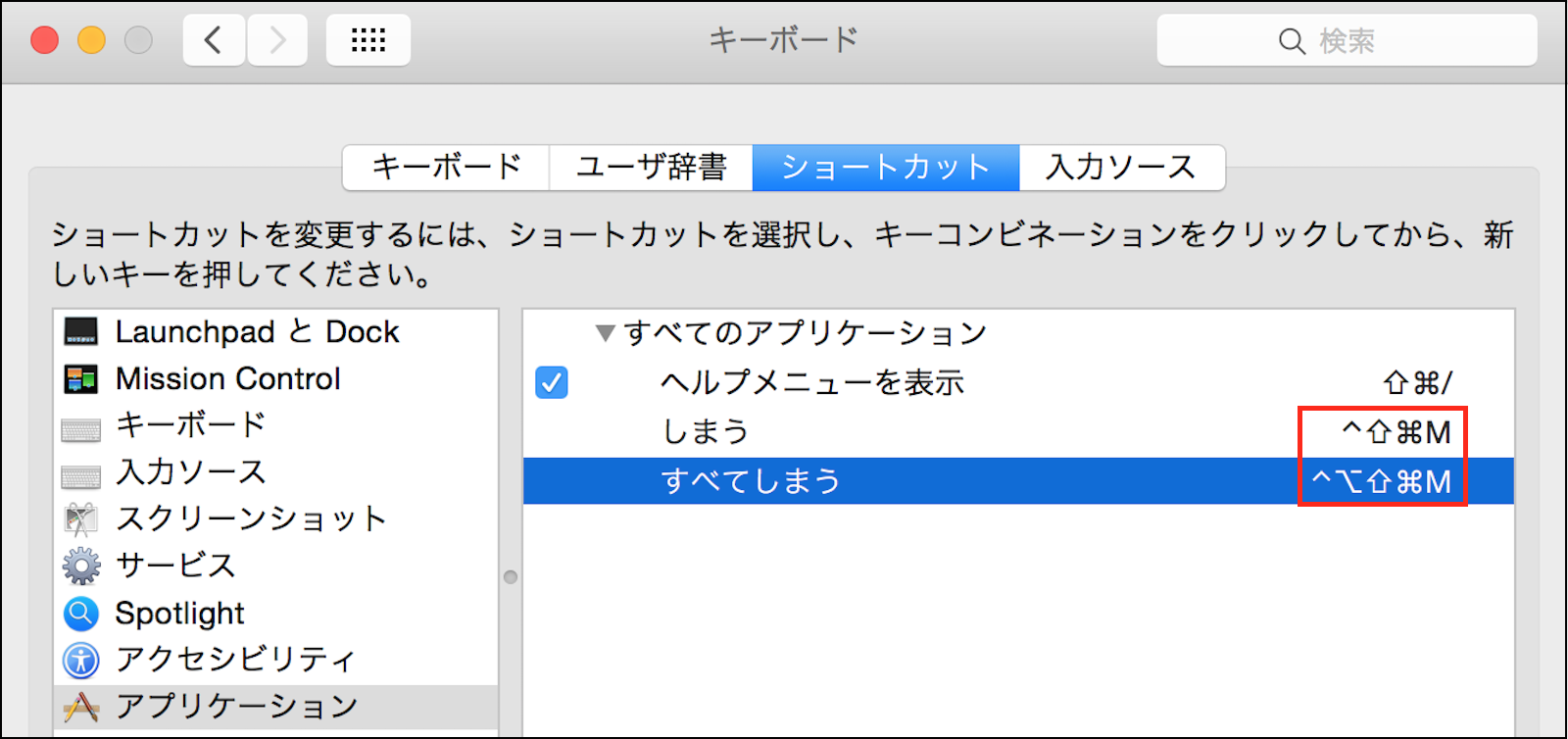Switch to the キーボード tab
This screenshot has width=1568, height=739.
(x=446, y=168)
